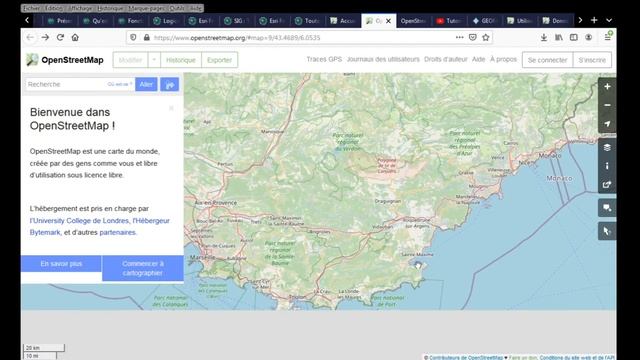Follow the partenaires link
This screenshot has height=360, width=640.
coord(118,232)
